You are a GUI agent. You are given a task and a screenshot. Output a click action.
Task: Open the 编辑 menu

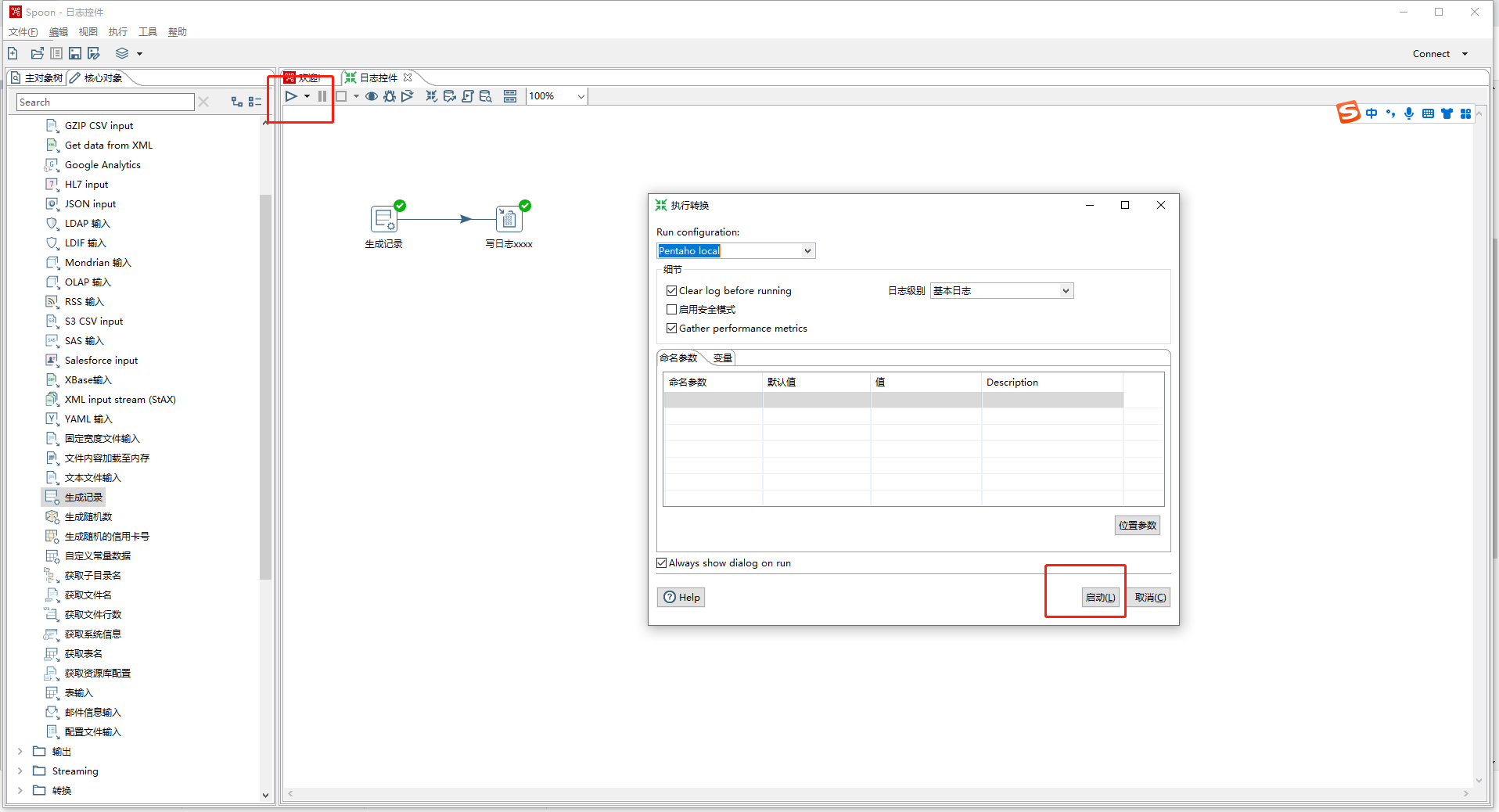point(58,32)
